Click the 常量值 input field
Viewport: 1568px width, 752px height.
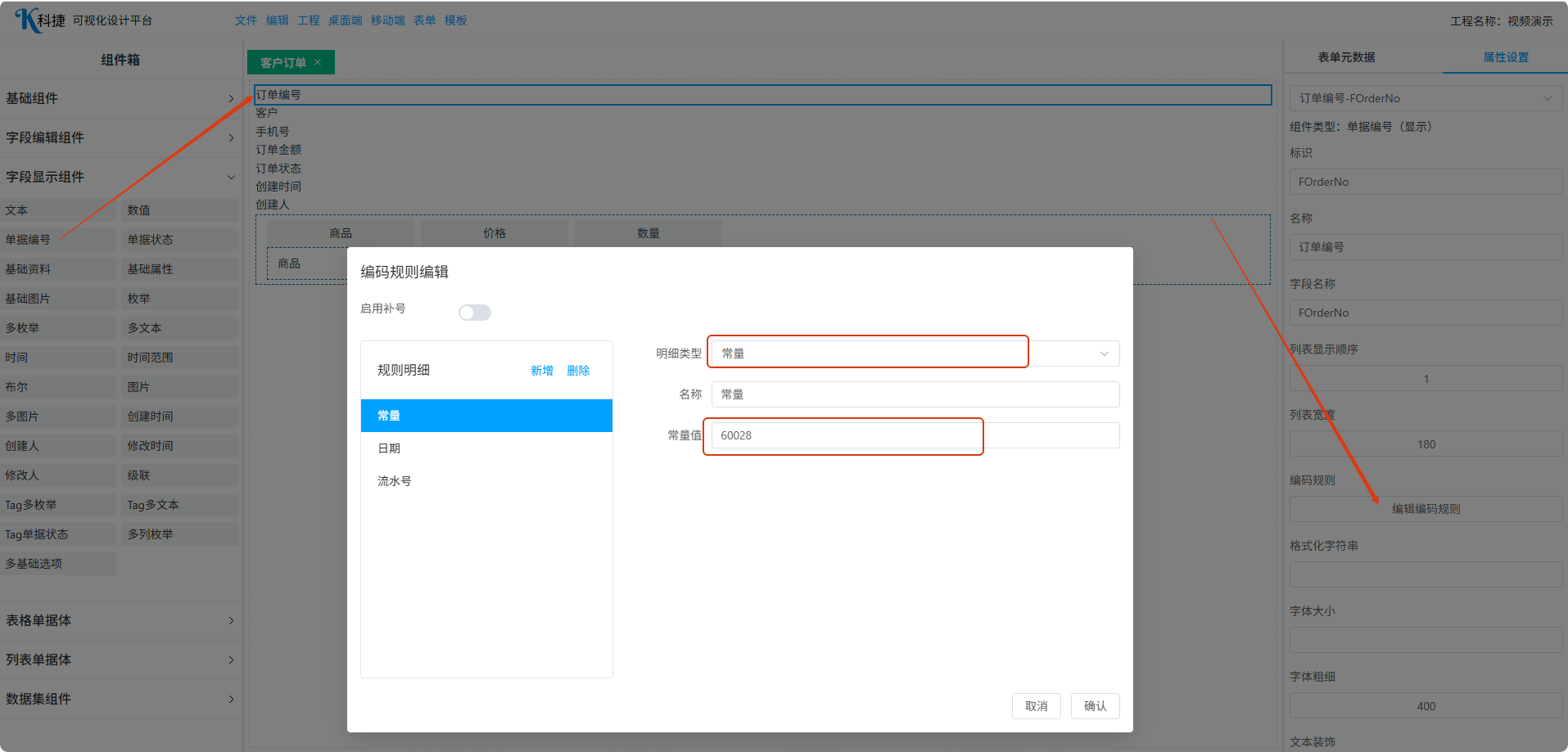[914, 435]
